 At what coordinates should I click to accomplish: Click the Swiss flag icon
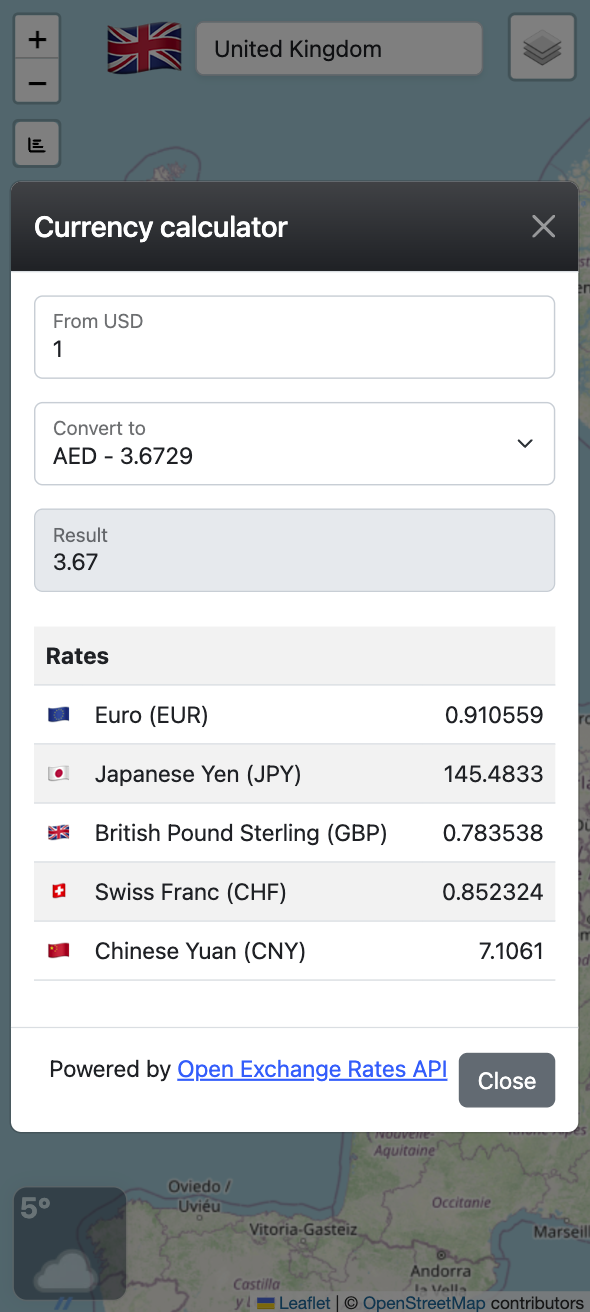pos(59,892)
